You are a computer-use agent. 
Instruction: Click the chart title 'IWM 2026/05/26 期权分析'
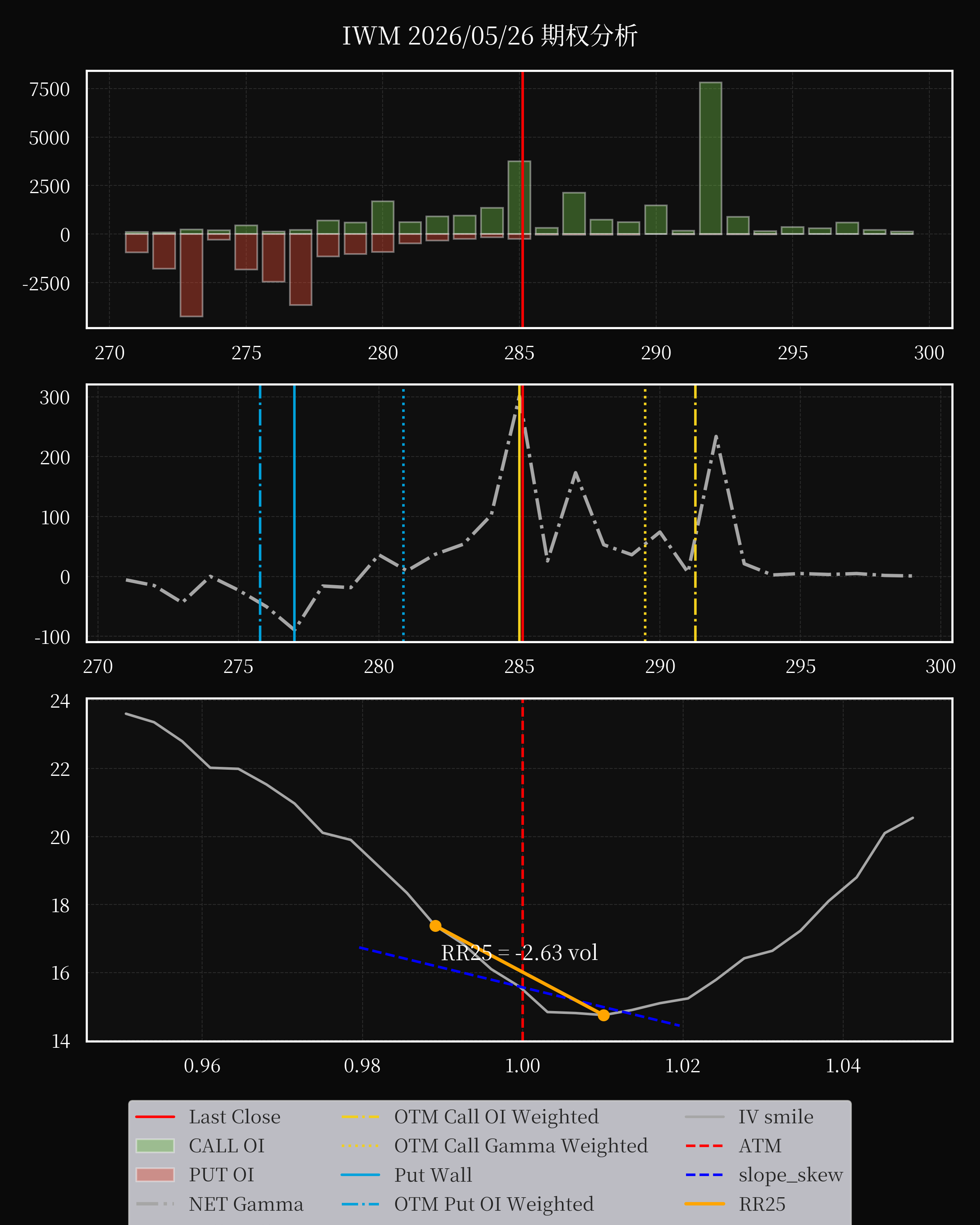(x=490, y=36)
